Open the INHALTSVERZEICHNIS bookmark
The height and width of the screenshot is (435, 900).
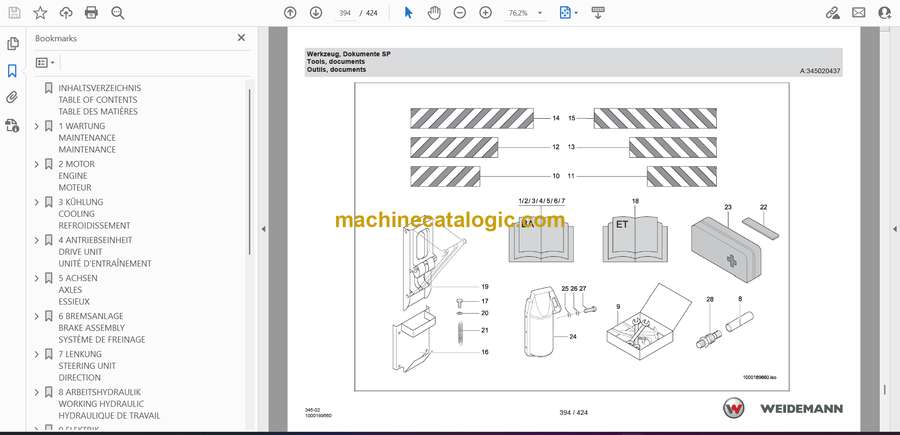(99, 88)
